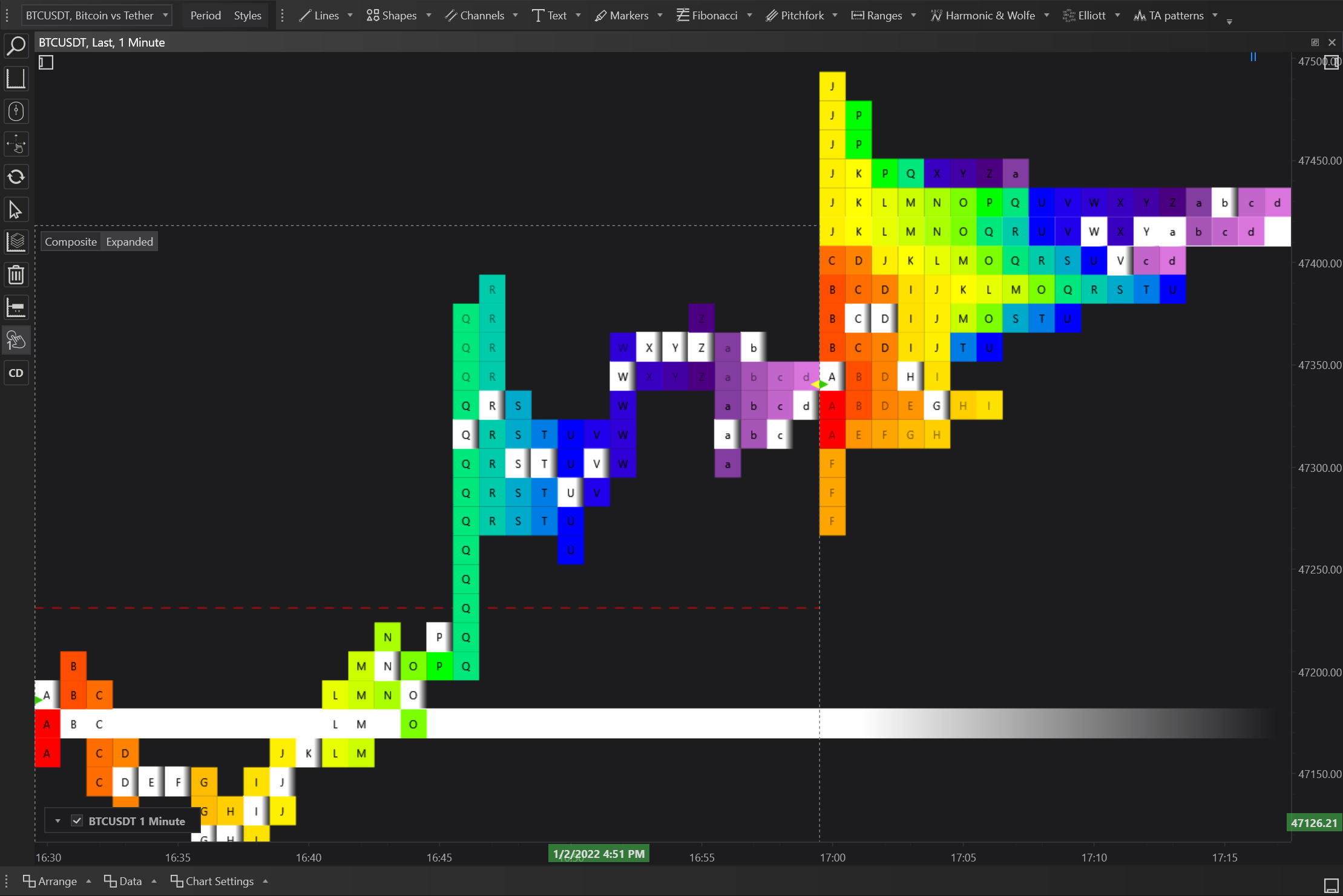Switch profile to Composite mode
The width and height of the screenshot is (1343, 896).
point(71,242)
